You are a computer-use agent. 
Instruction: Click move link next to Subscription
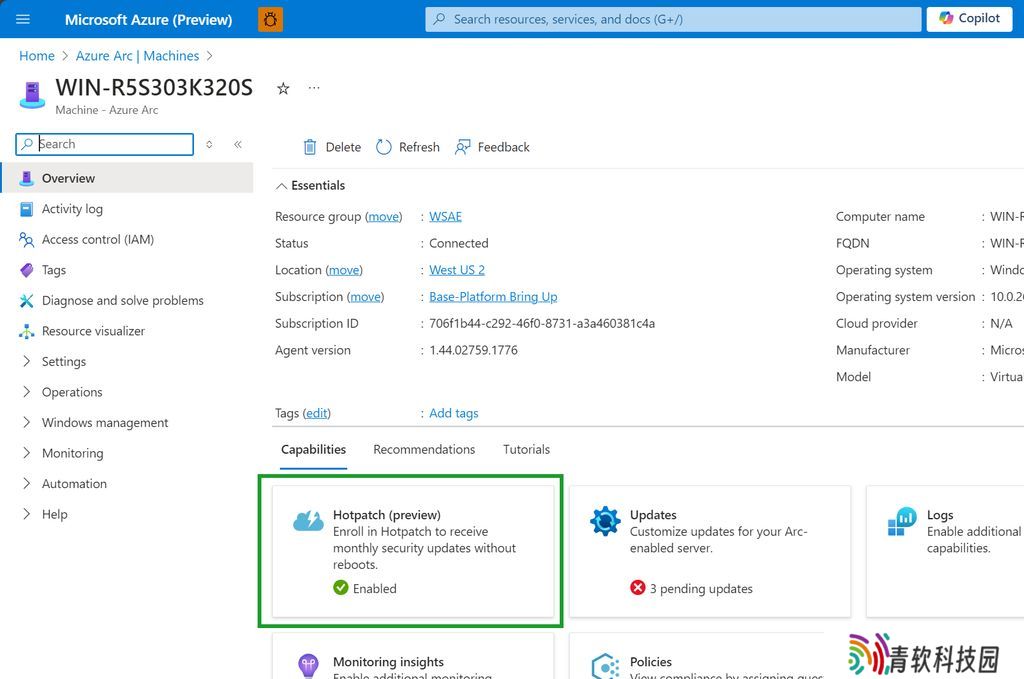(x=365, y=296)
